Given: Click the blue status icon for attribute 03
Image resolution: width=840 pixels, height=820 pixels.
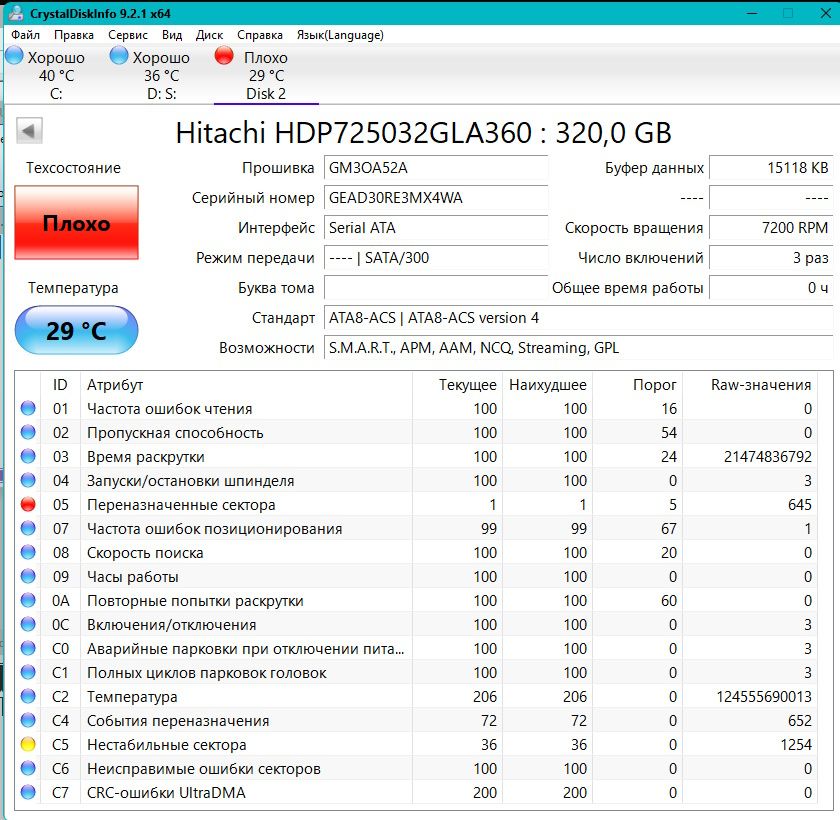Looking at the screenshot, I should (x=28, y=456).
